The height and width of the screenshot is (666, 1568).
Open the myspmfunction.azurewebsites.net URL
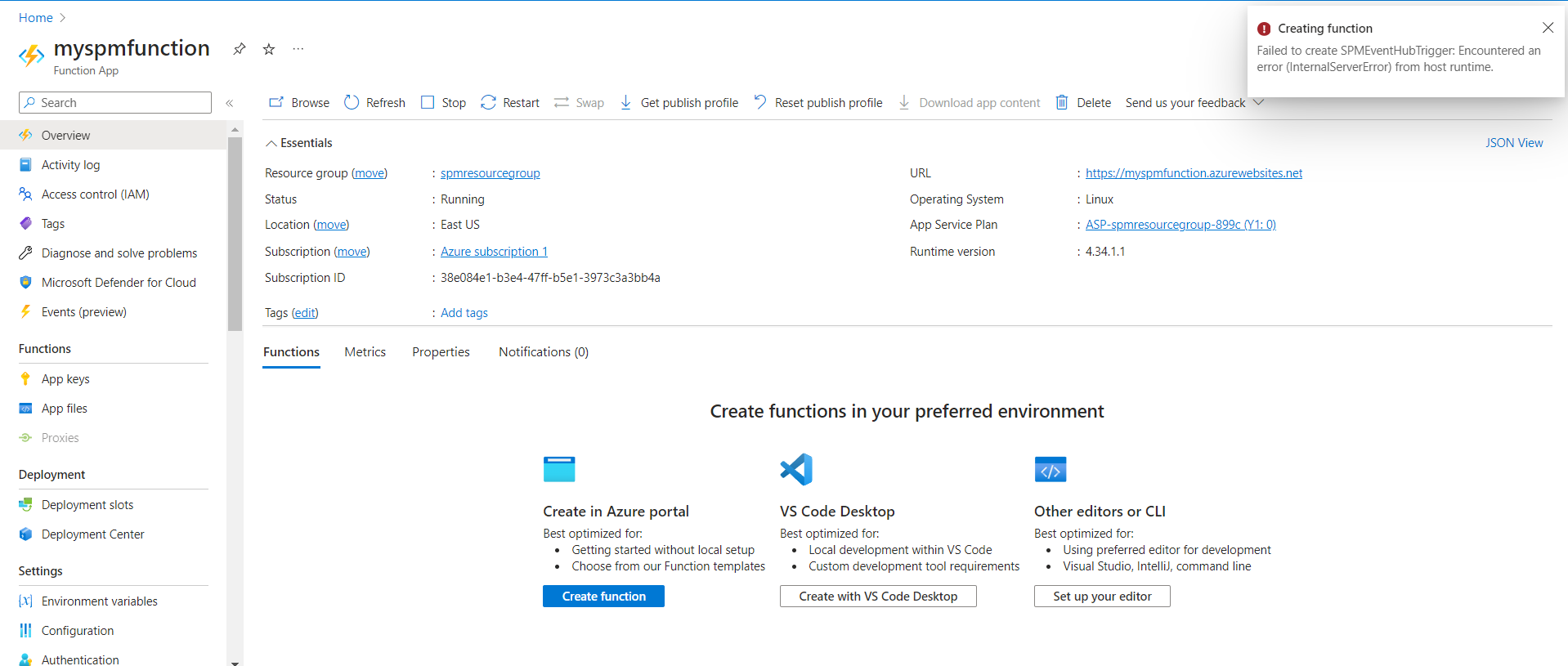(x=1194, y=173)
